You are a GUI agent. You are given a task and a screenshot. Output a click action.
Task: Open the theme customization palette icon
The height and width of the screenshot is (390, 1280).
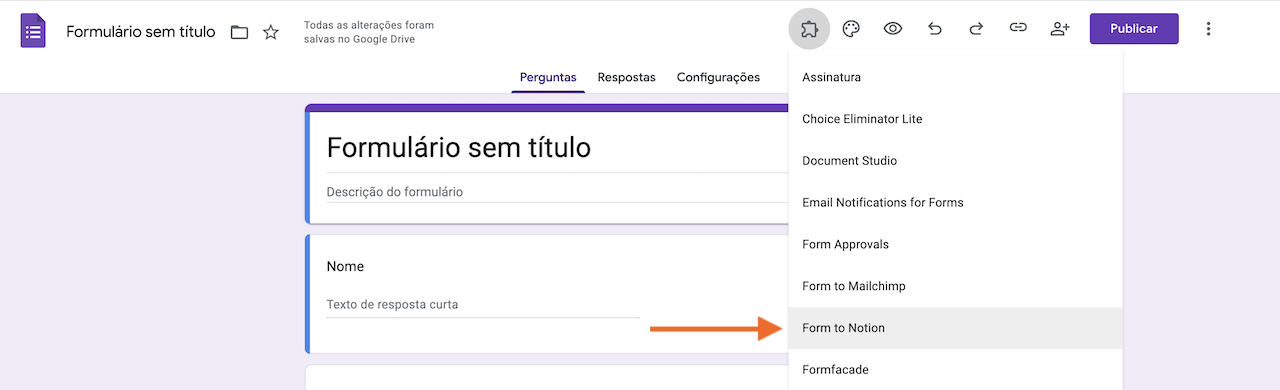pyautogui.click(x=851, y=29)
